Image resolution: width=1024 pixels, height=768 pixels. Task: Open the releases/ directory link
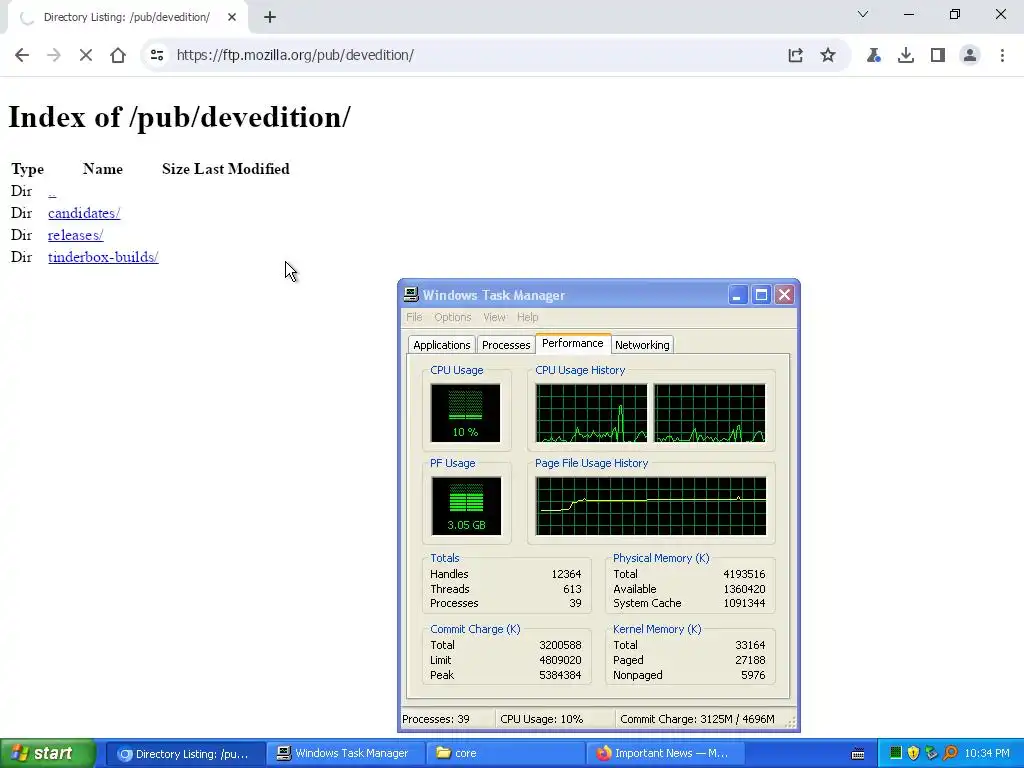click(x=76, y=235)
